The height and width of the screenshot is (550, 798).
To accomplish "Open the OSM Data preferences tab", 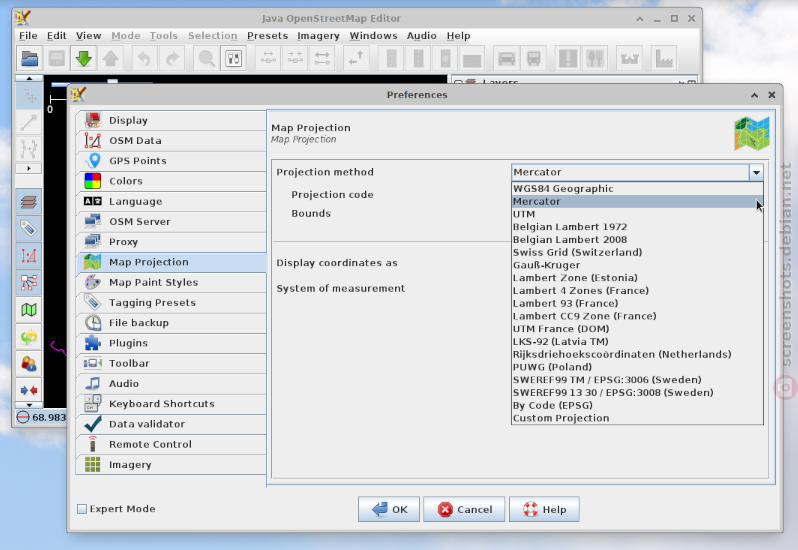I will click(x=172, y=141).
